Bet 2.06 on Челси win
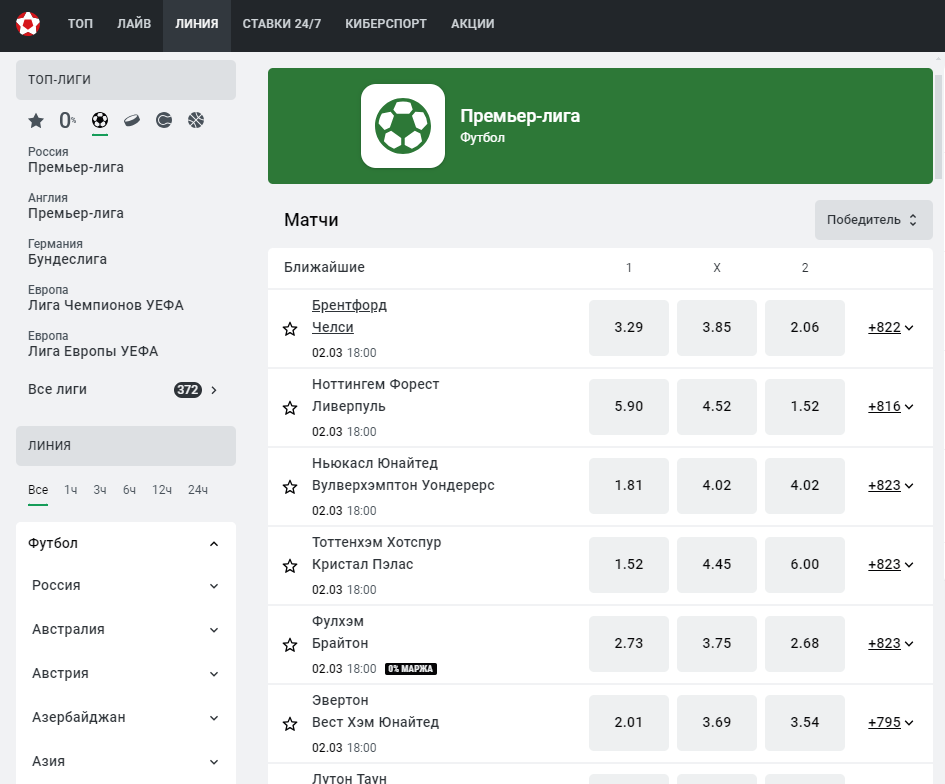Viewport: 945px width, 784px height. (805, 327)
